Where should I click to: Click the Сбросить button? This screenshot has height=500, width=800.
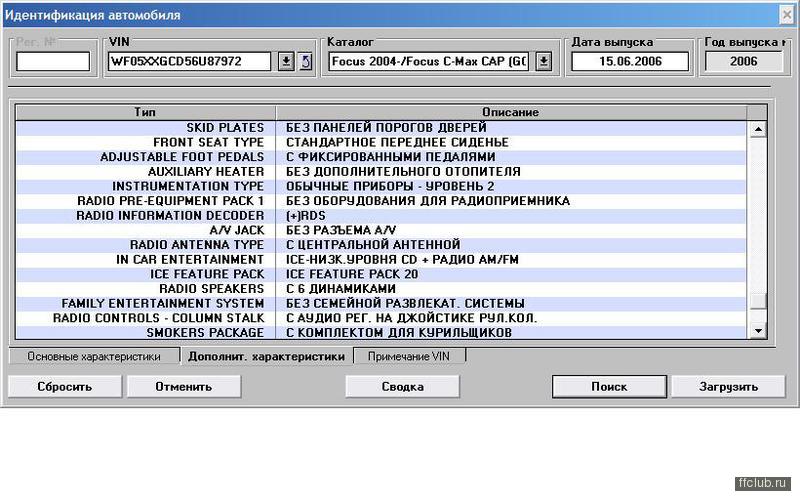click(65, 387)
